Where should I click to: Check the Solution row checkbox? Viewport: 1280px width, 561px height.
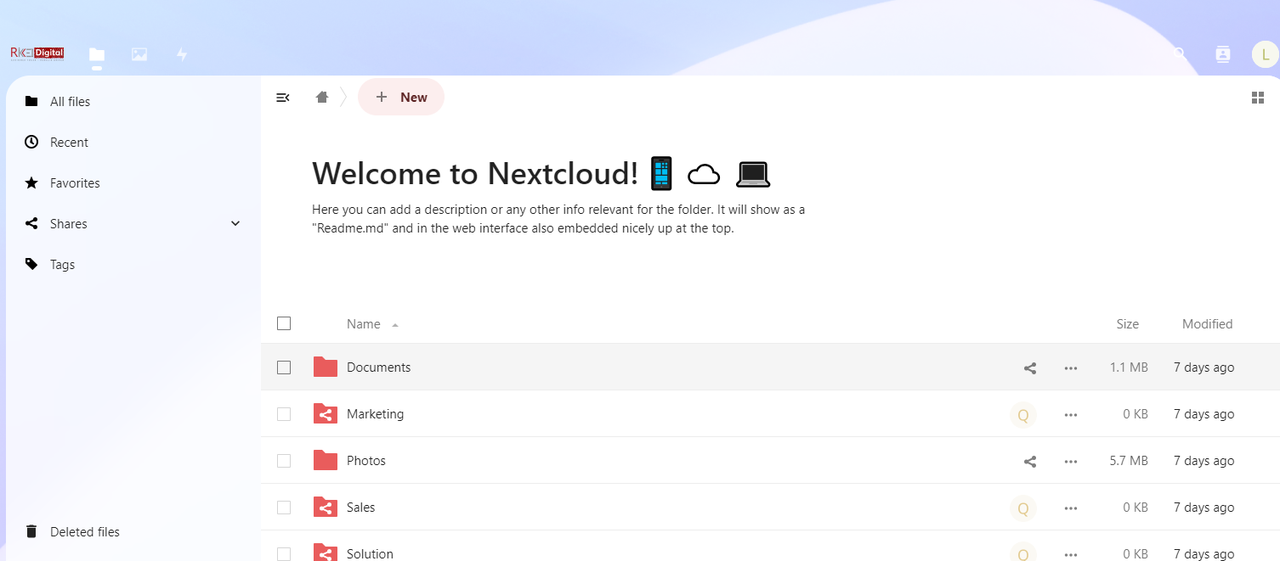point(284,553)
